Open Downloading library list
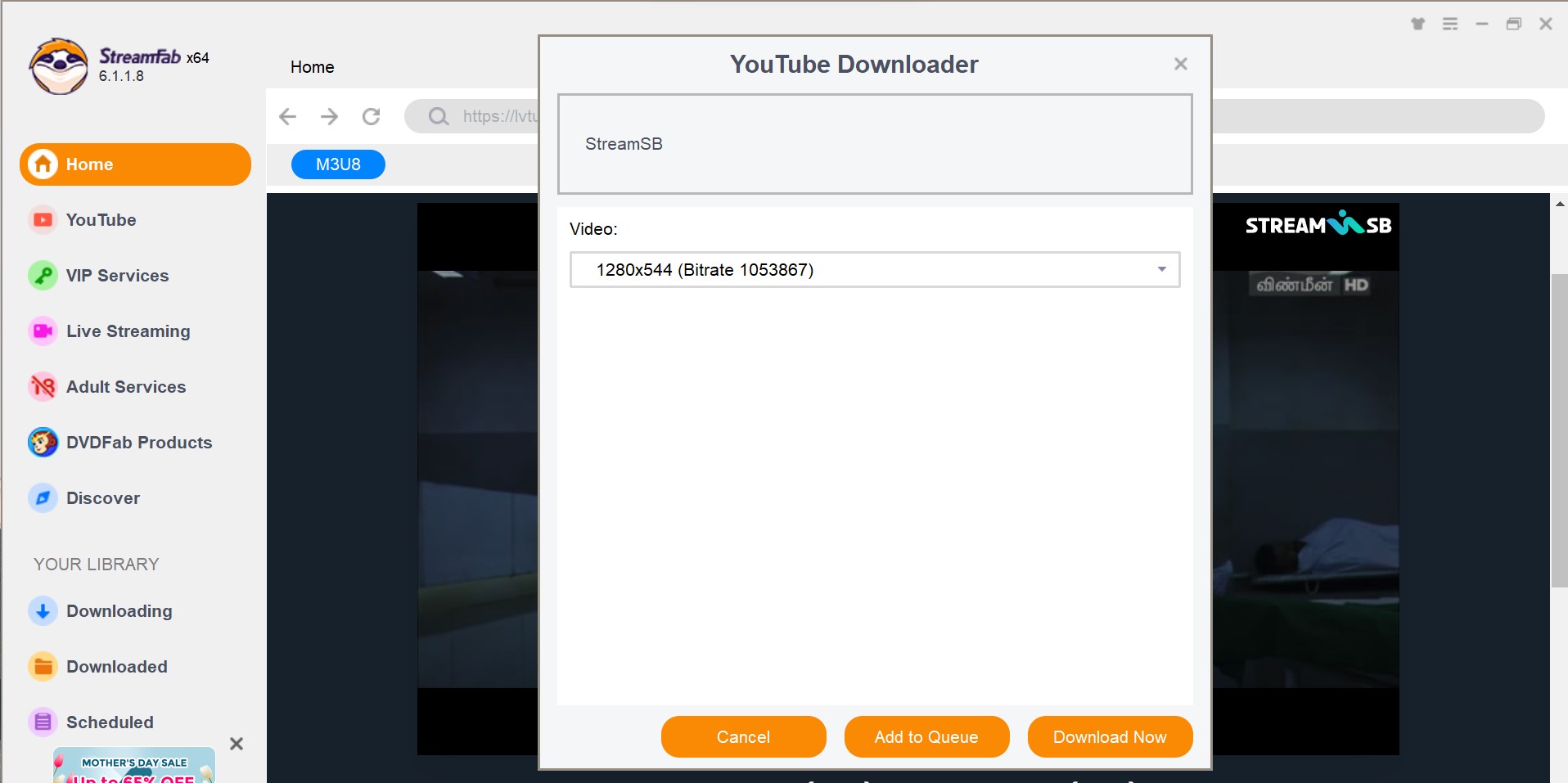 [x=119, y=611]
